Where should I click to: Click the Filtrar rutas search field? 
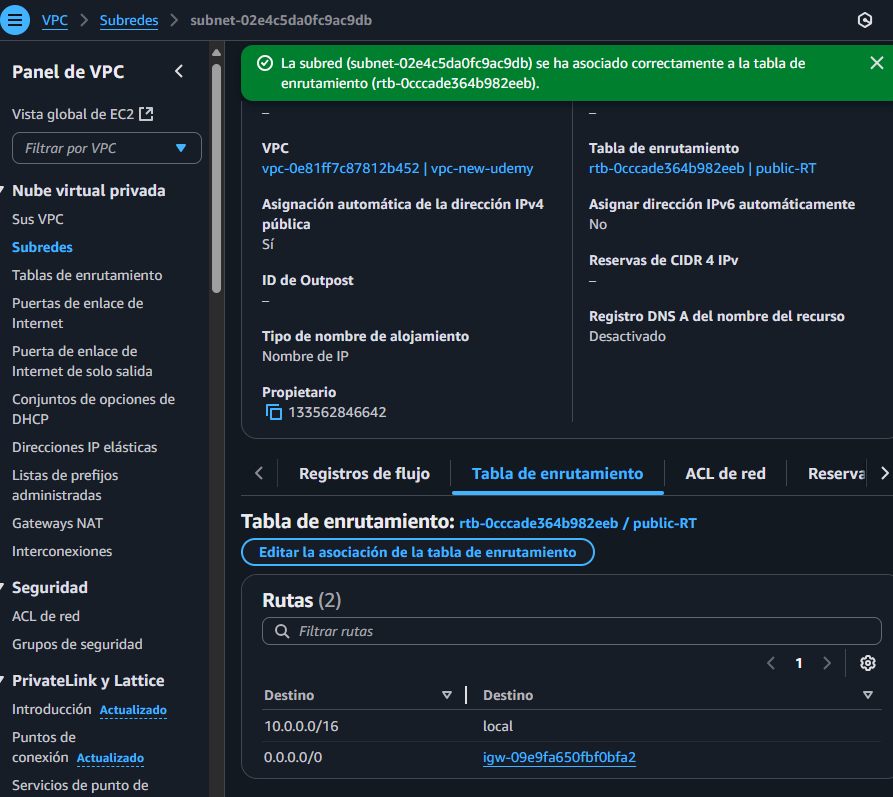pyautogui.click(x=571, y=631)
